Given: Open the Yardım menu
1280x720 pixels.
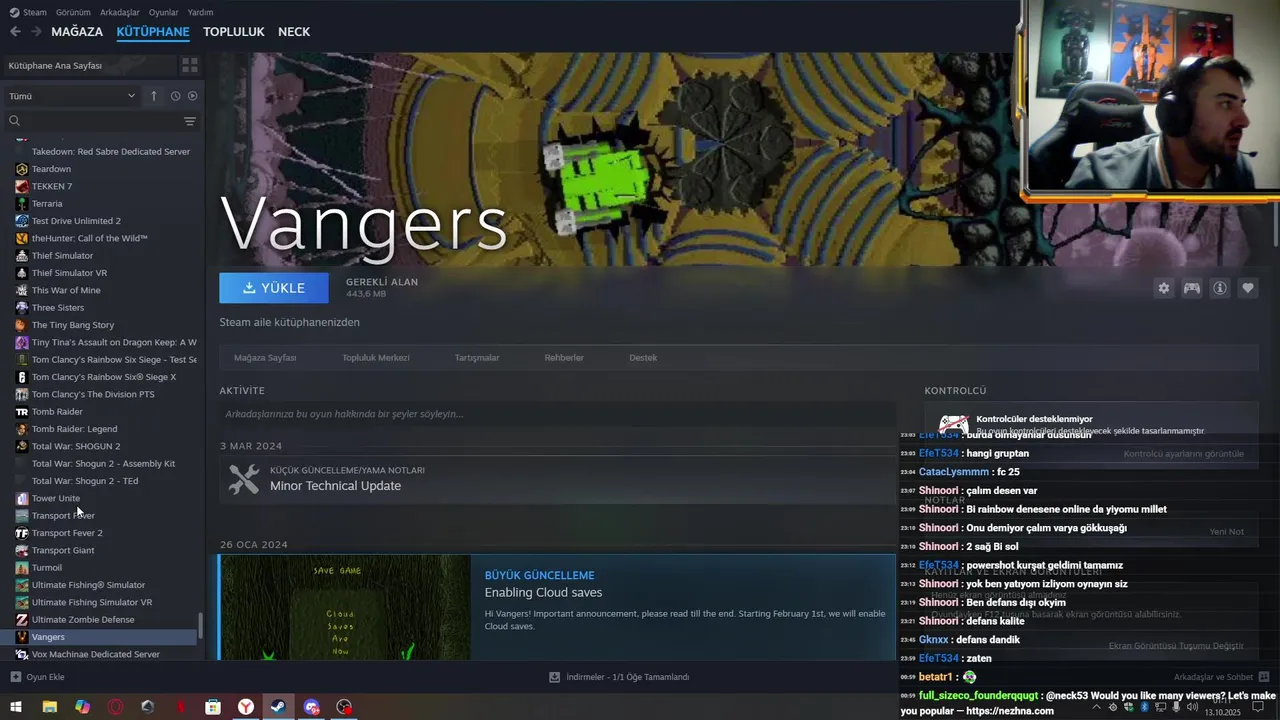Looking at the screenshot, I should tap(200, 12).
